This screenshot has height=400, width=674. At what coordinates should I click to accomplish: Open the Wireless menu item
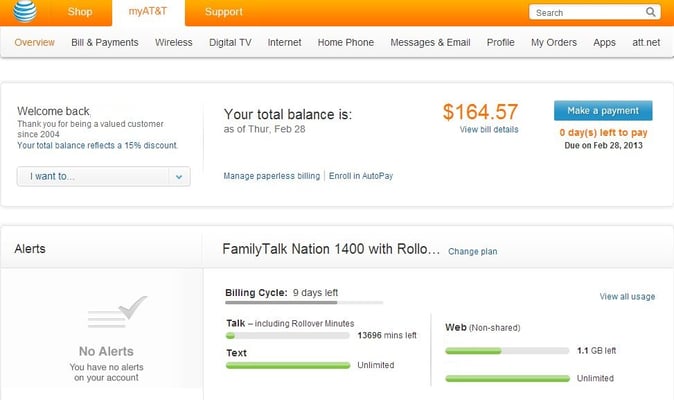pyautogui.click(x=174, y=43)
